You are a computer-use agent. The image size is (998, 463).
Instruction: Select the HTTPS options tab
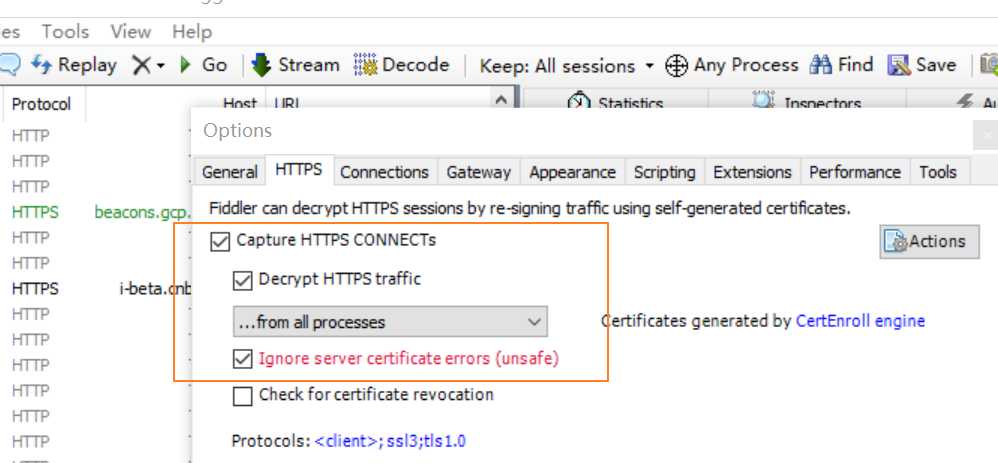pos(299,170)
